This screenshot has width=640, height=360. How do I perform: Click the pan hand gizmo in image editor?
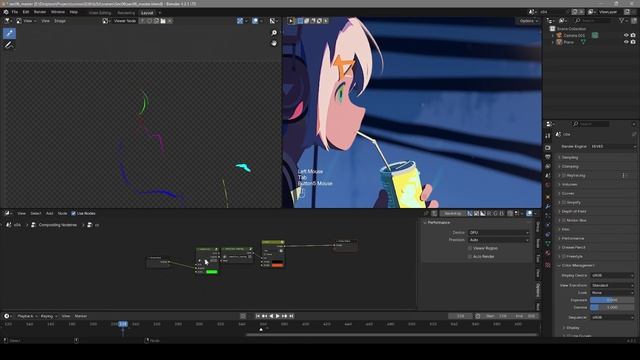(274, 43)
